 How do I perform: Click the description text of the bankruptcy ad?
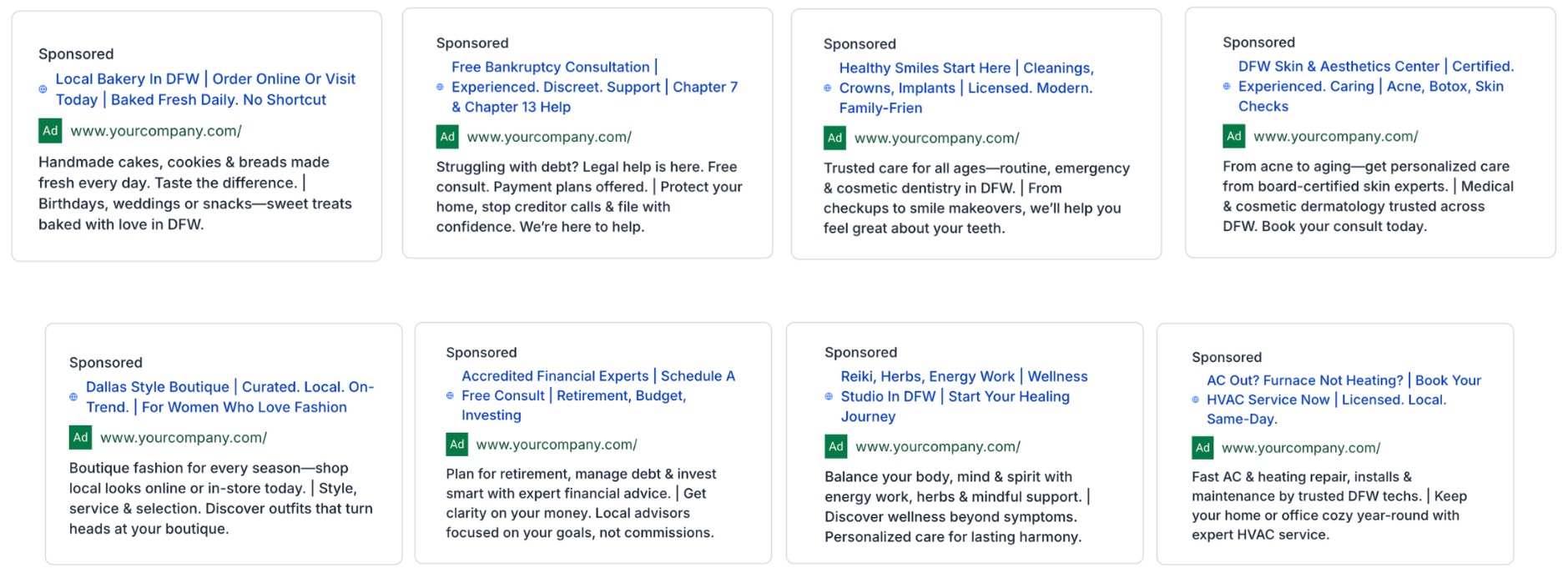(x=588, y=197)
